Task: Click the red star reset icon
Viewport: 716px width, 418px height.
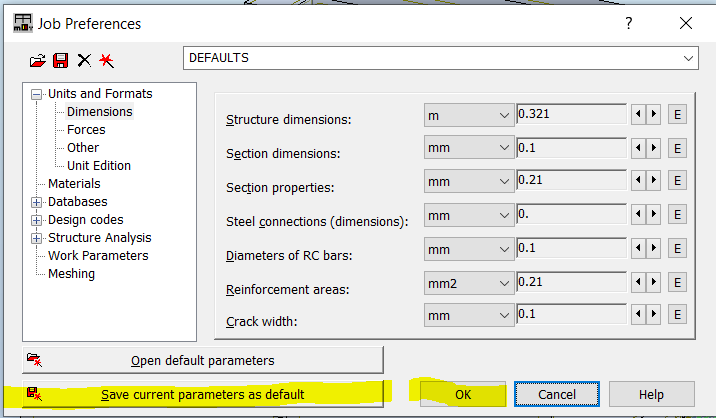Action: pyautogui.click(x=106, y=60)
